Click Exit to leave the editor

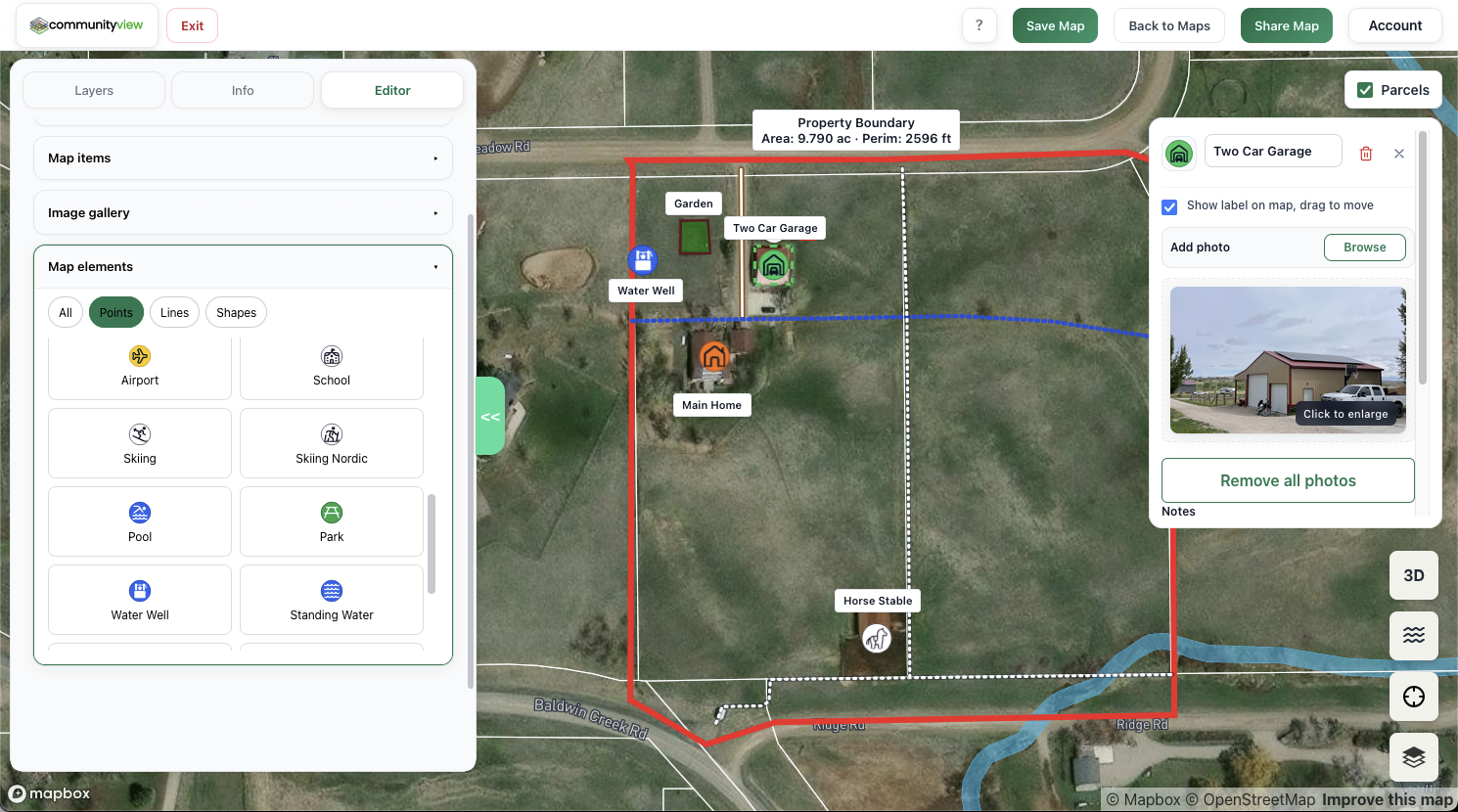(193, 25)
